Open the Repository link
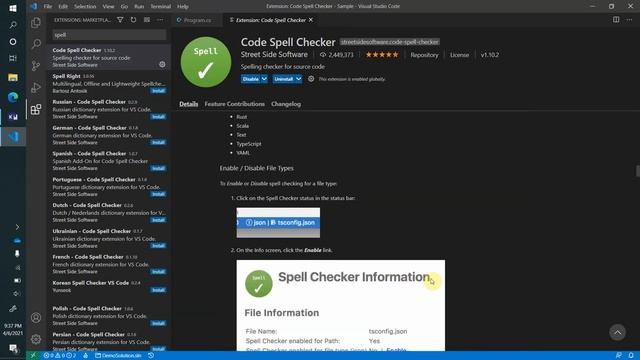Screen dimensions: 640x360 click(424, 55)
